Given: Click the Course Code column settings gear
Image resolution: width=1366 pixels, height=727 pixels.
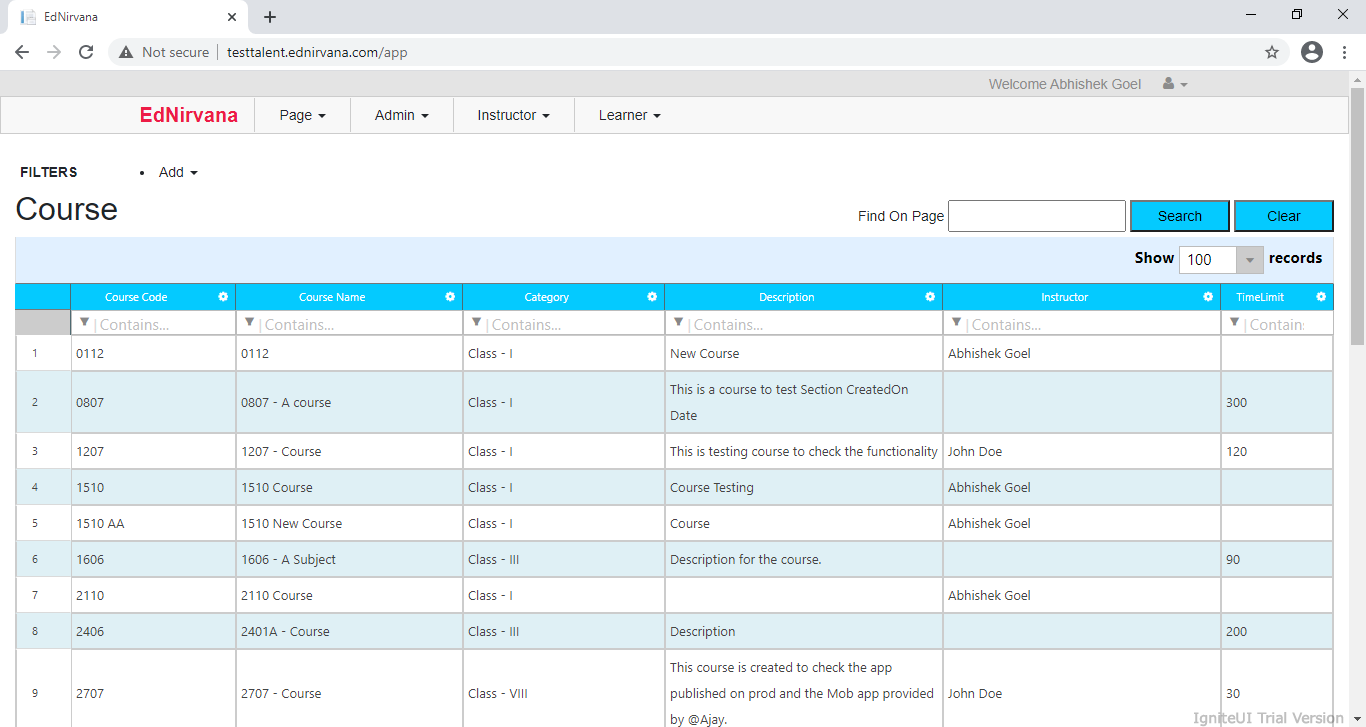Looking at the screenshot, I should click(223, 297).
